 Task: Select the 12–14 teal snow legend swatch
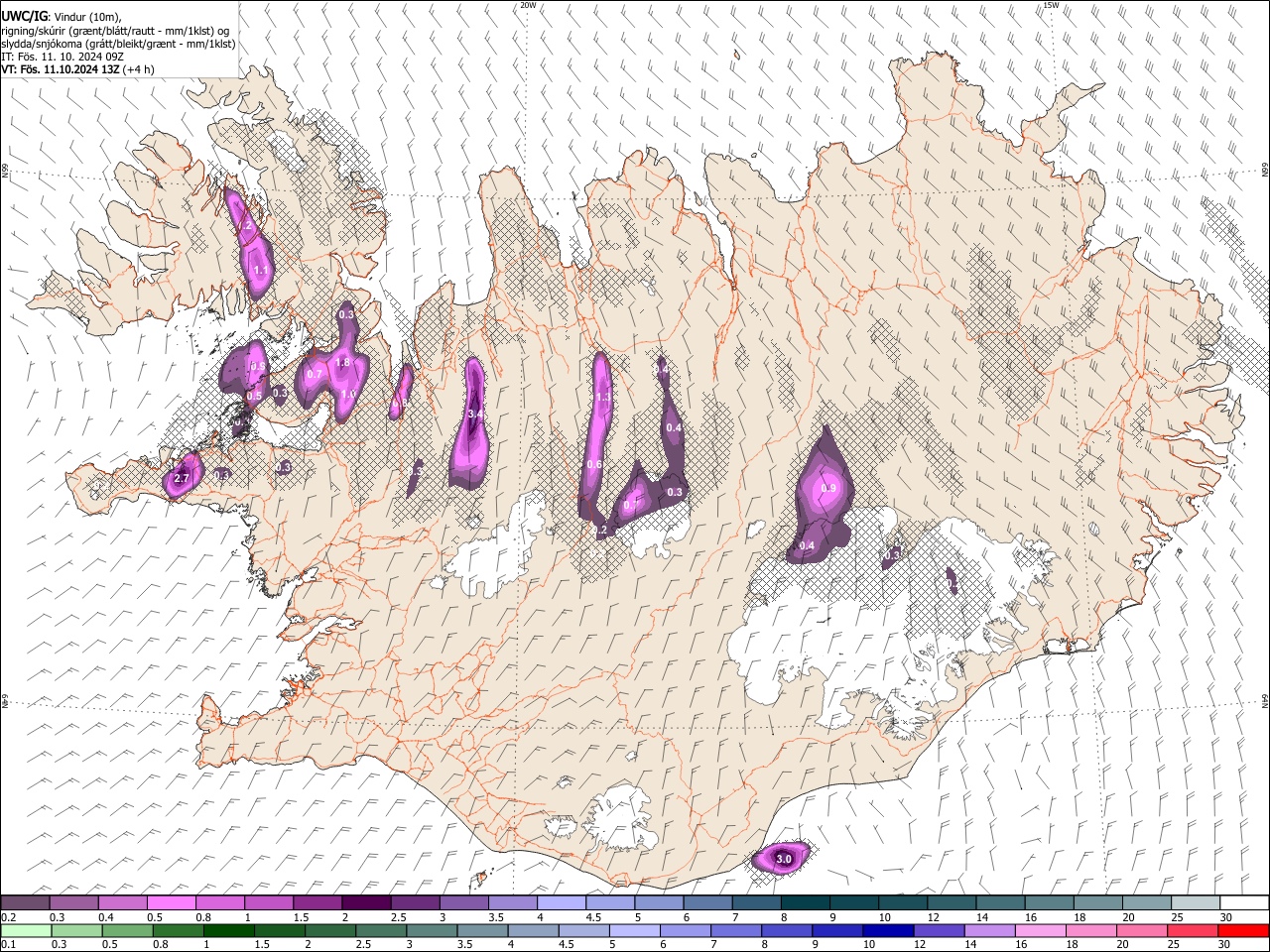(x=952, y=903)
